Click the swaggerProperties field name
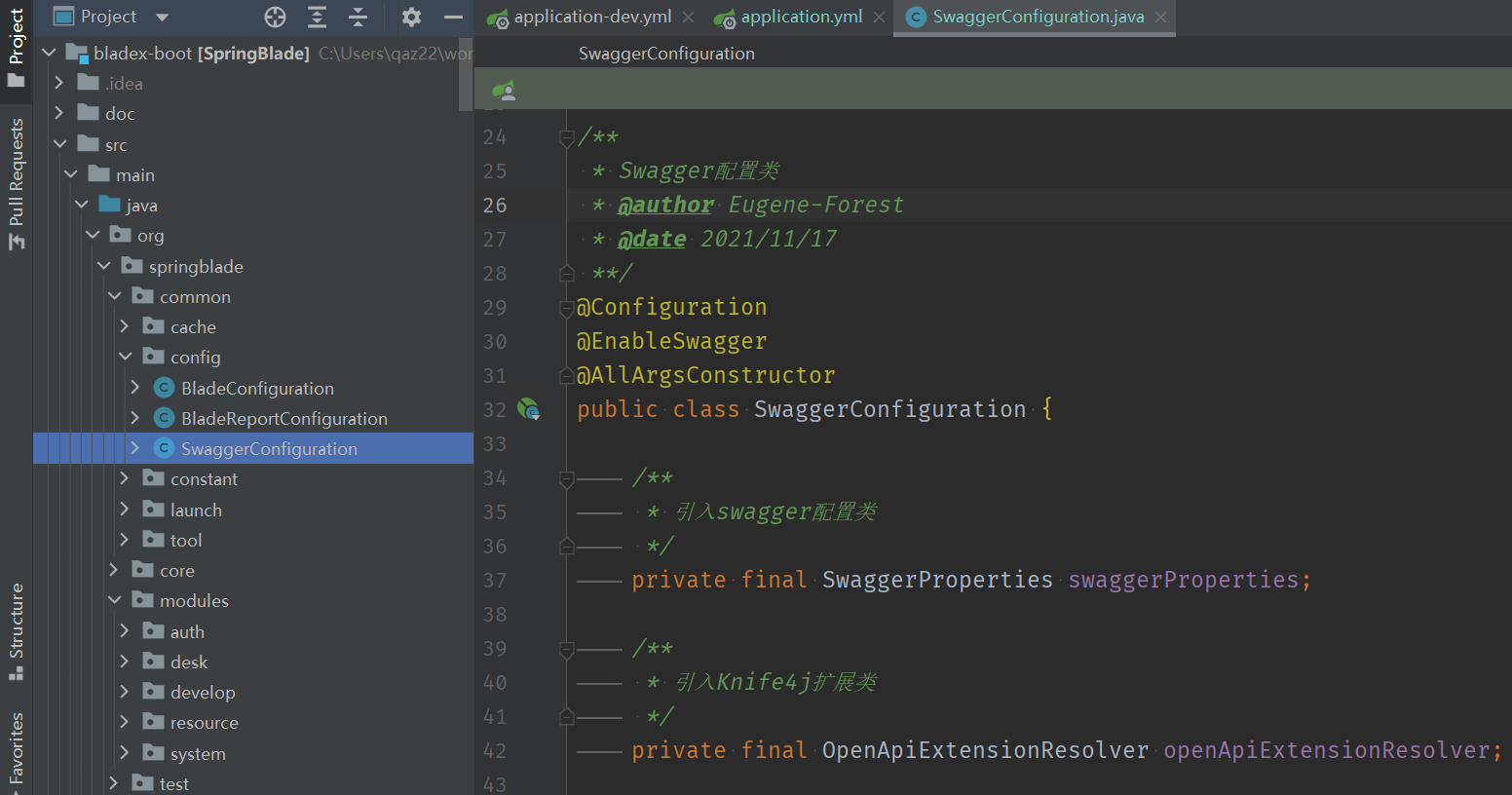Screen dimensions: 1512x795 [1184, 580]
